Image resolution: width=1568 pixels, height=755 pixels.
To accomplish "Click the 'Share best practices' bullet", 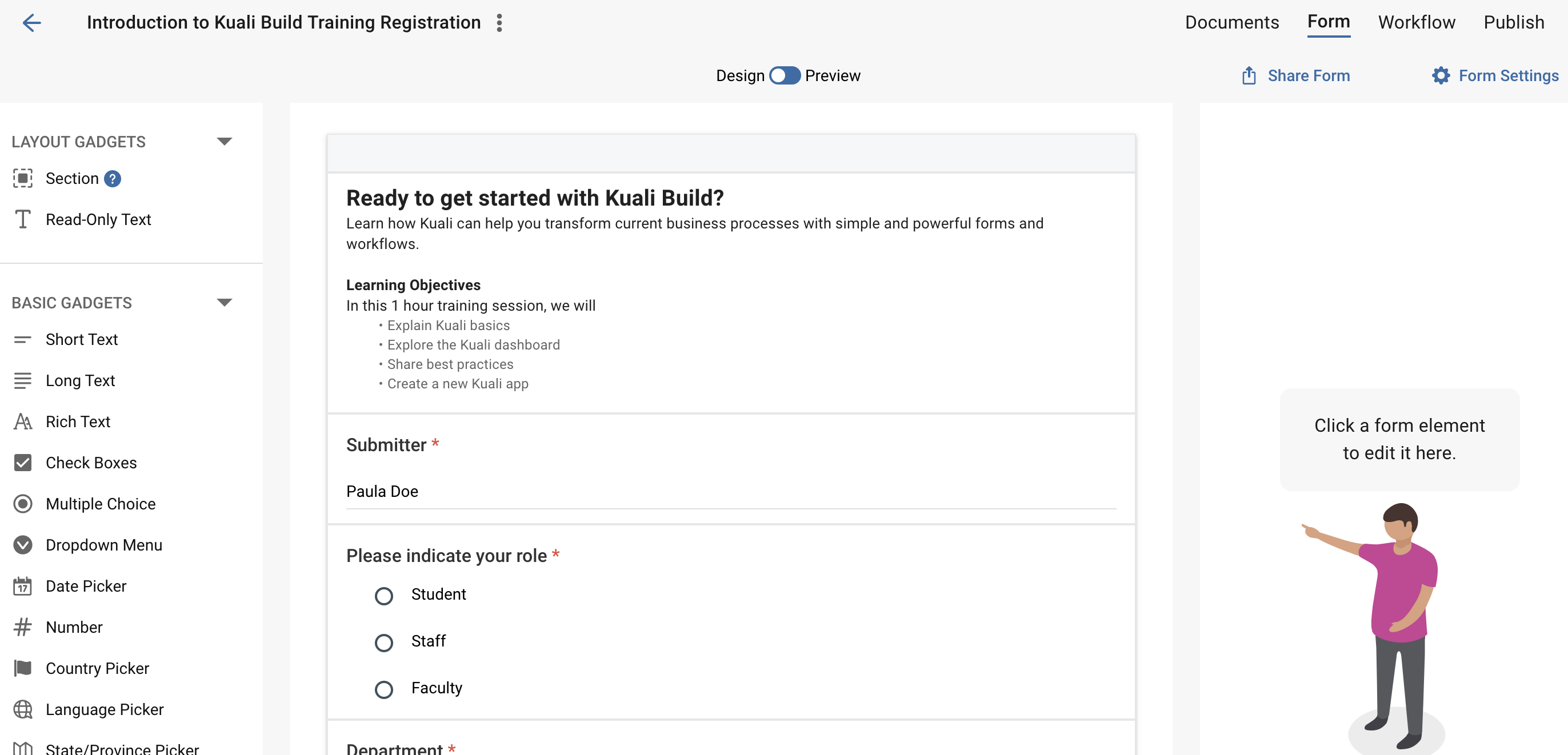I will (x=450, y=364).
